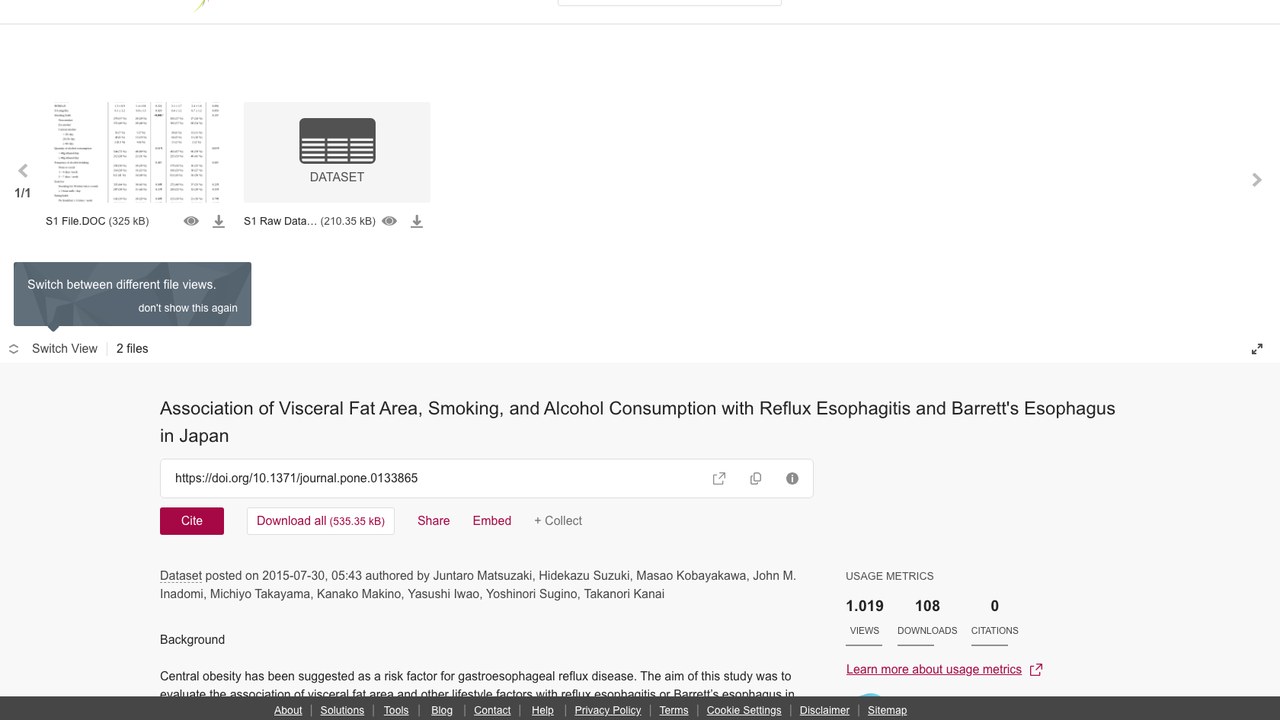
Task: Open the Privacy Policy footer link
Action: pos(608,710)
